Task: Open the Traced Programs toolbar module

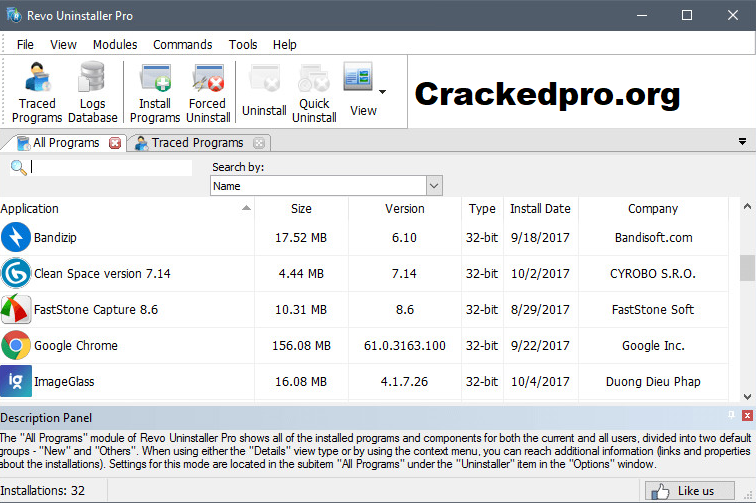Action: click(x=37, y=92)
